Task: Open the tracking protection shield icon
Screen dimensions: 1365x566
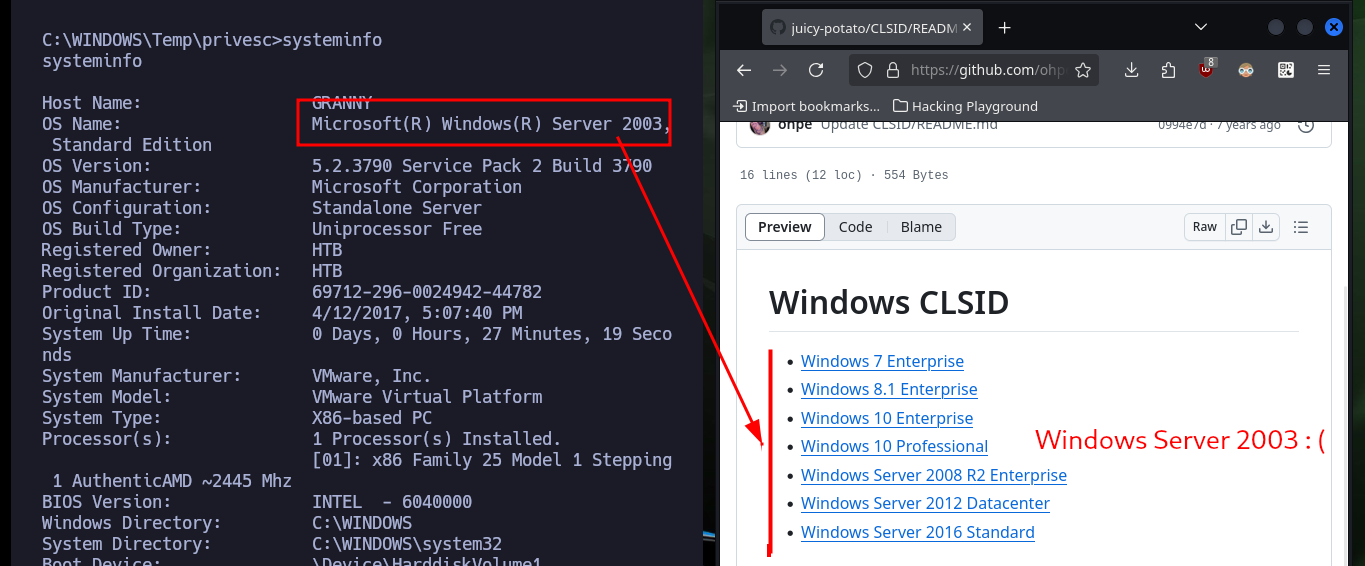Action: (x=866, y=70)
